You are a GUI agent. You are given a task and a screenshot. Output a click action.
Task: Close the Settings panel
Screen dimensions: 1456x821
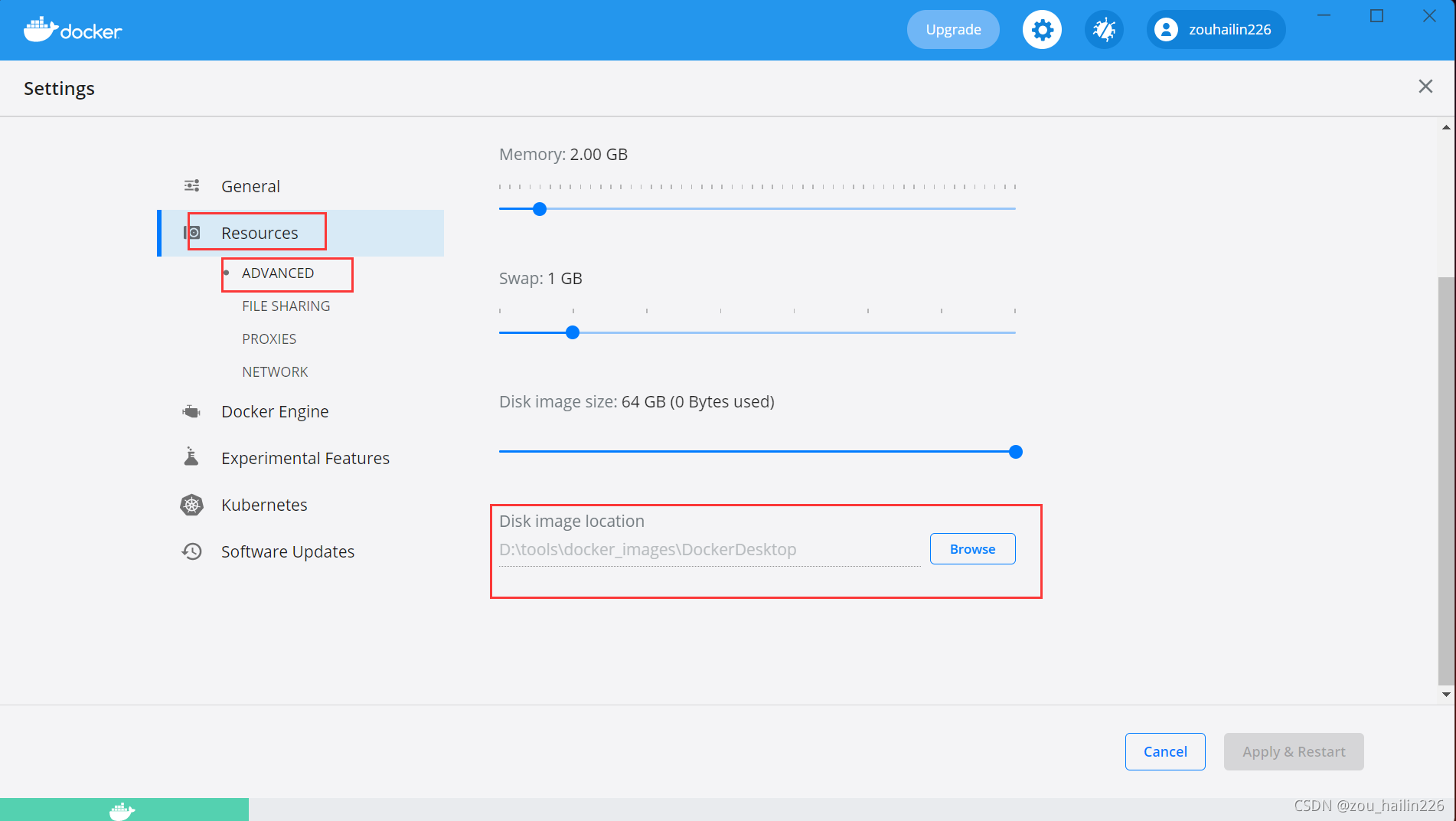pyautogui.click(x=1425, y=87)
